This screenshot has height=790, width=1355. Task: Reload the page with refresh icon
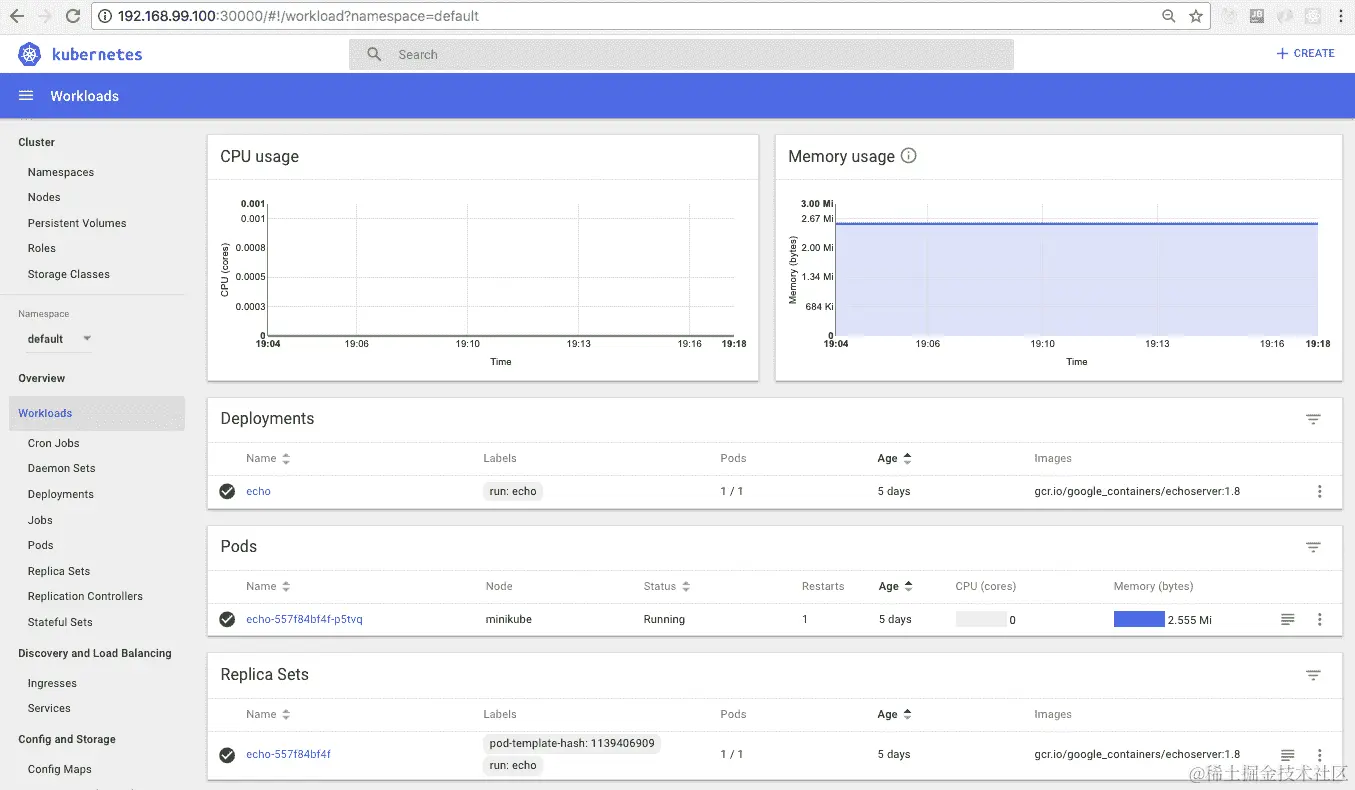[x=72, y=16]
